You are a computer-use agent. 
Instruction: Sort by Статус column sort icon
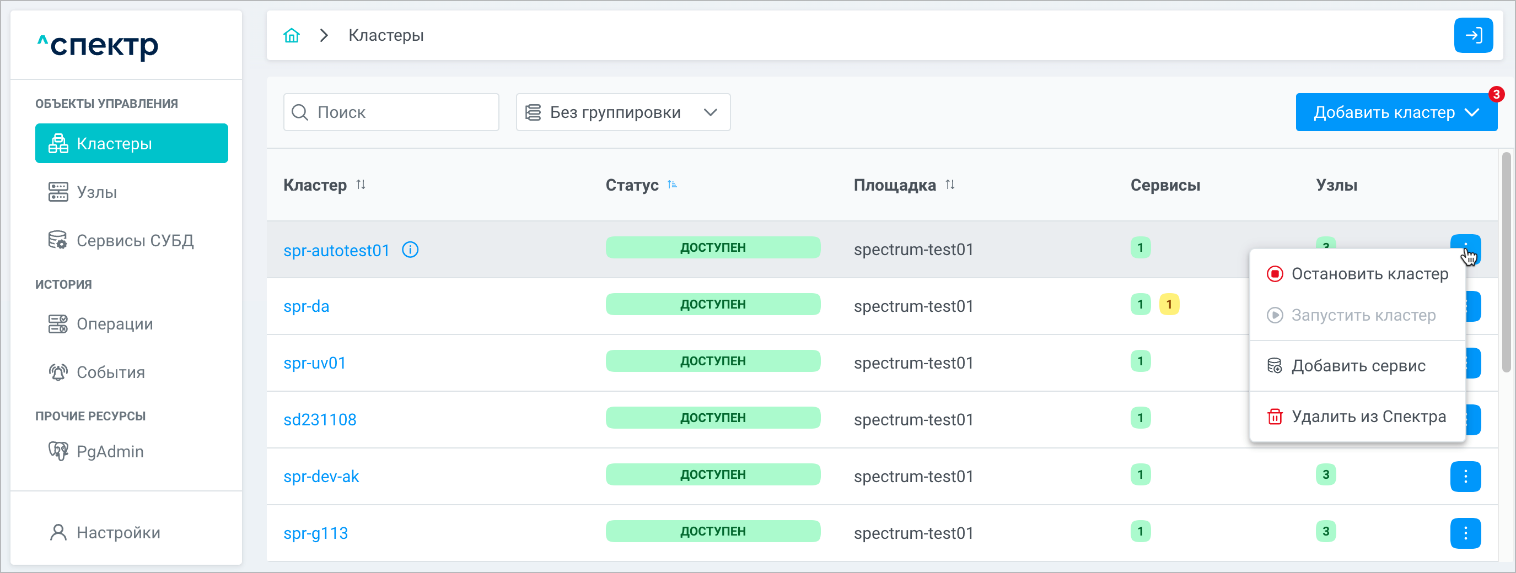pos(672,185)
